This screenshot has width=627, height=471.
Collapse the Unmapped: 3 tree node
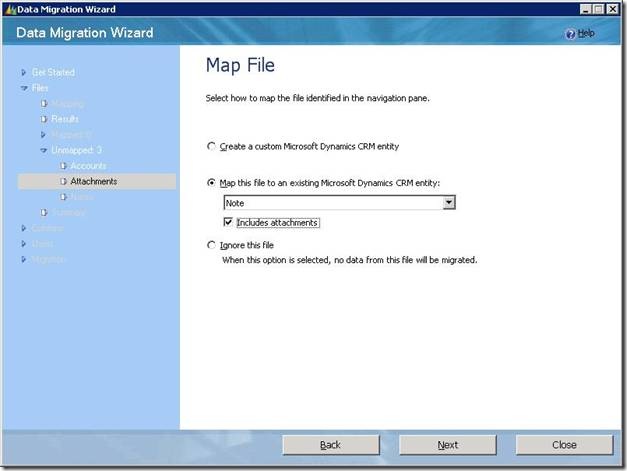pos(44,150)
